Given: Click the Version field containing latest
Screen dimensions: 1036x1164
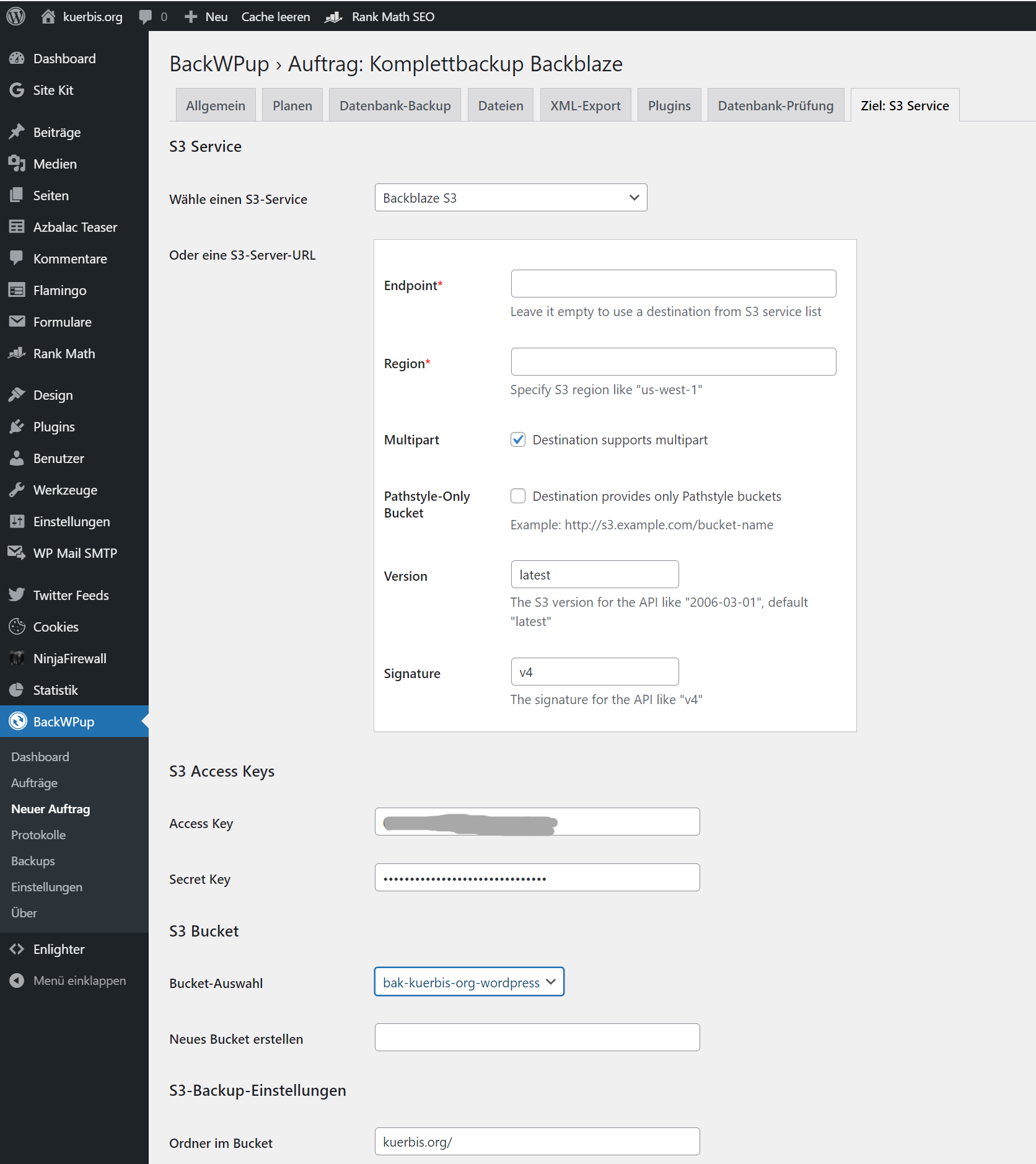Looking at the screenshot, I should click(x=595, y=574).
